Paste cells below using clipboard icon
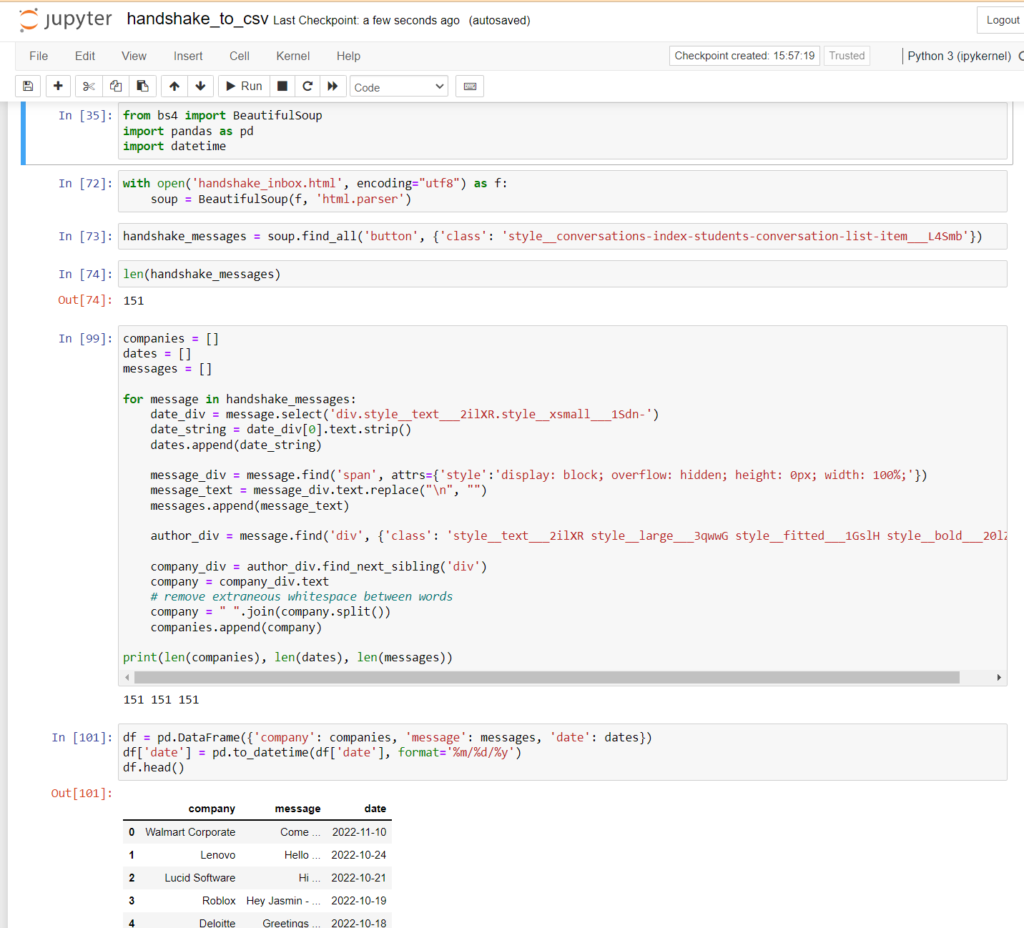Screen dimensions: 1024x928 pos(142,87)
